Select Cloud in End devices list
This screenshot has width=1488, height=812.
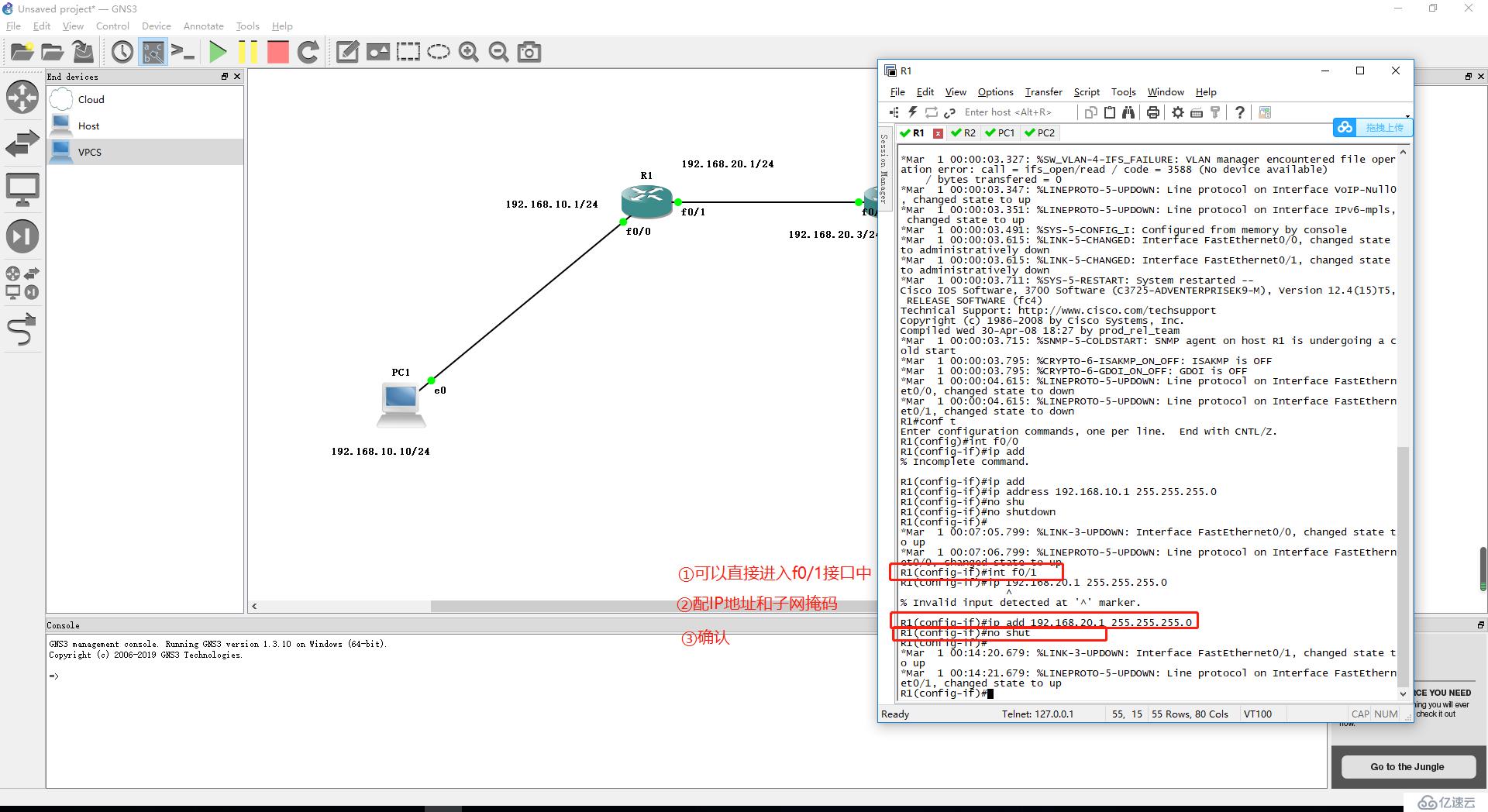coord(145,99)
